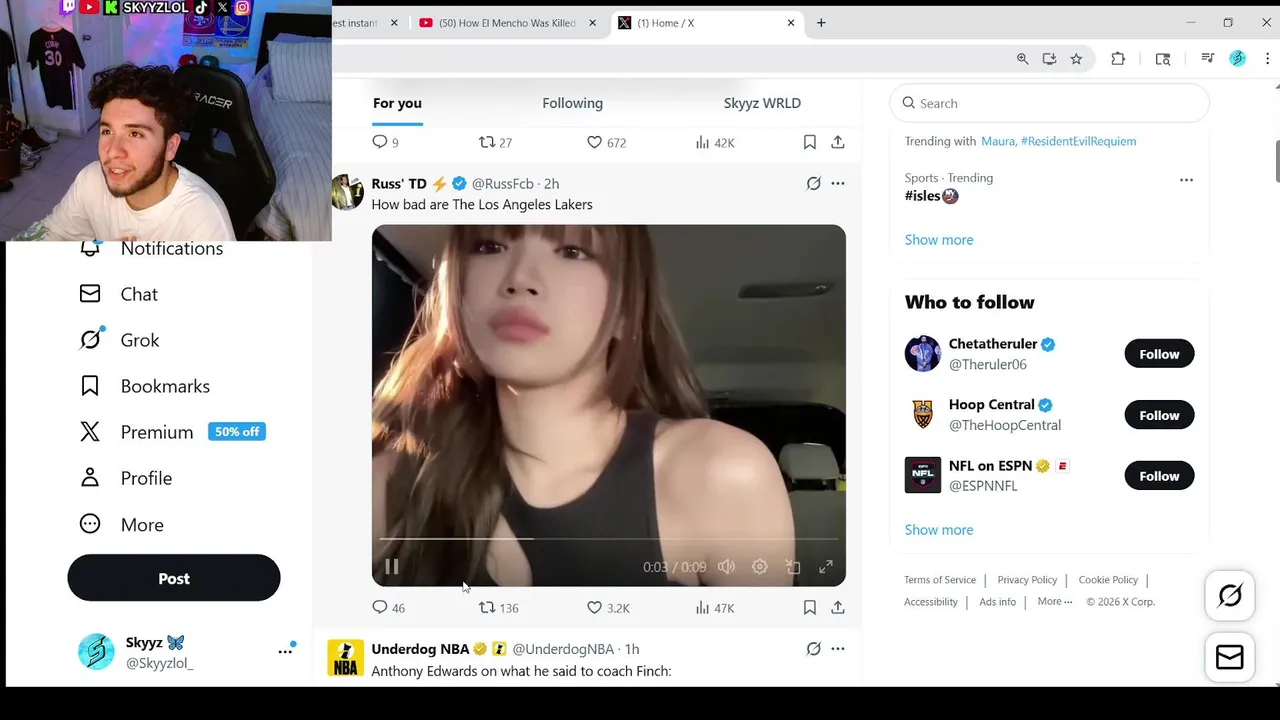
Task: Bookmark the post with 672 likes
Action: click(x=810, y=143)
